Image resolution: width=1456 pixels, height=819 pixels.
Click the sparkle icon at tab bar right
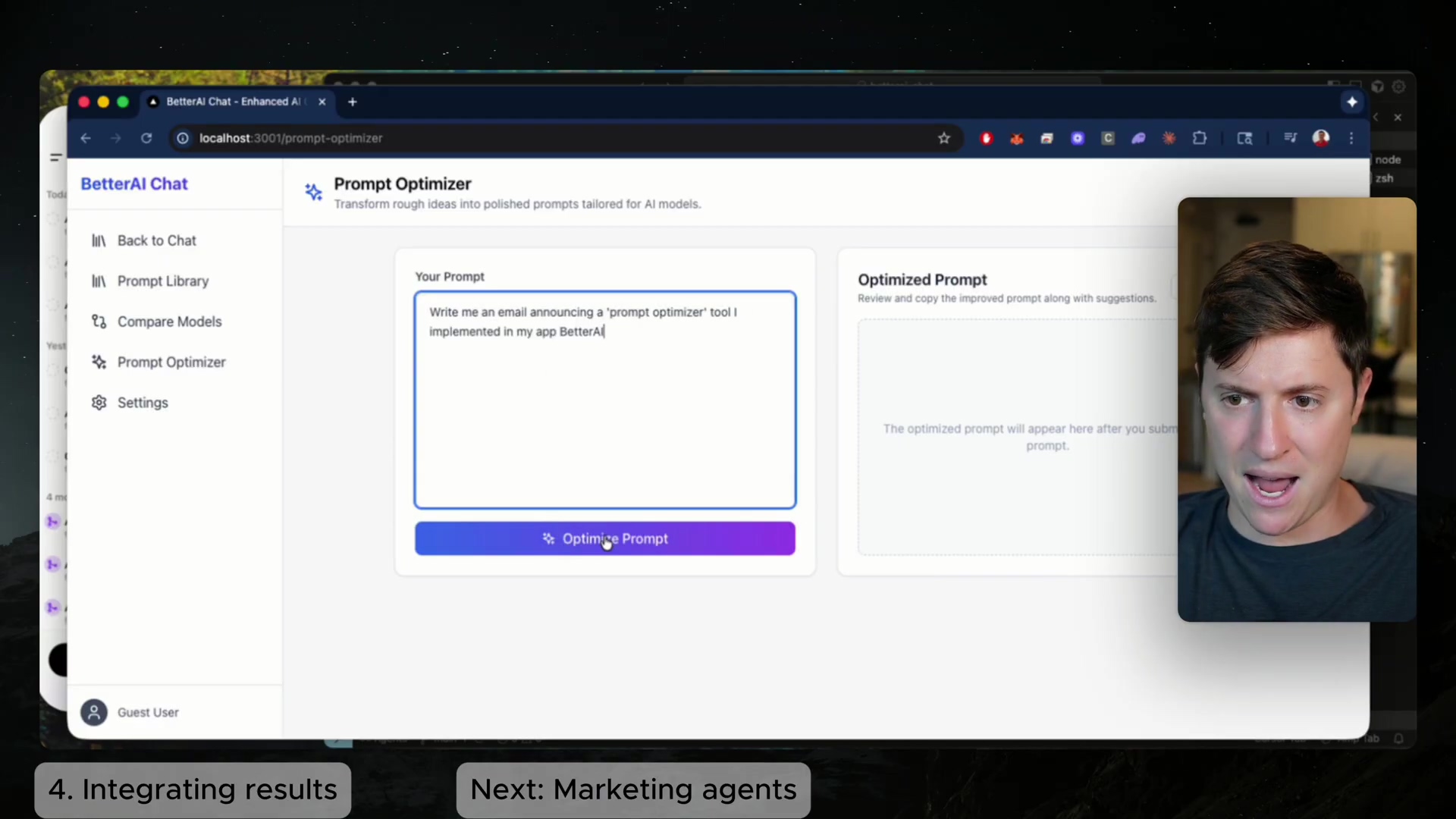tap(1352, 102)
